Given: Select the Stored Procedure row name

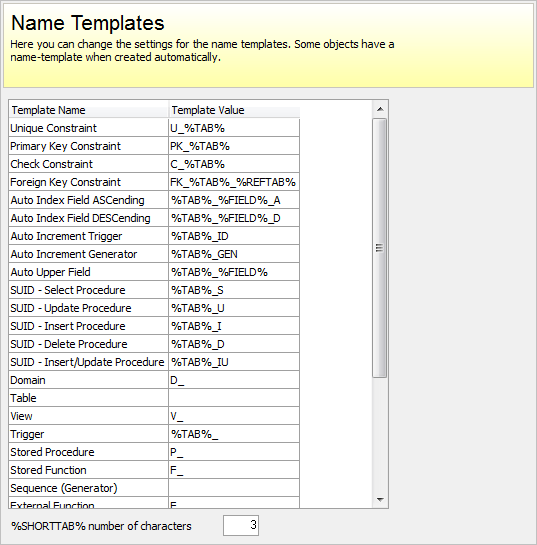Looking at the screenshot, I should click(89, 453).
